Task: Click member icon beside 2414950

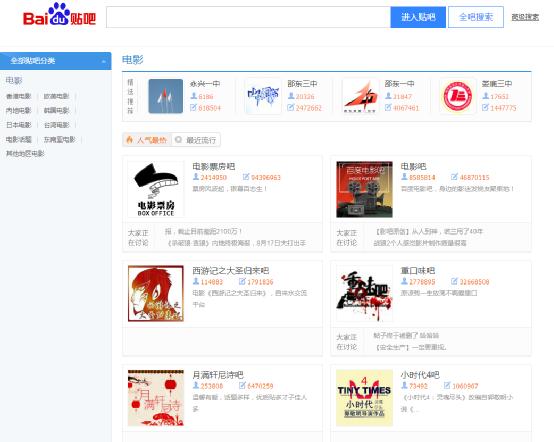Action: coord(196,177)
